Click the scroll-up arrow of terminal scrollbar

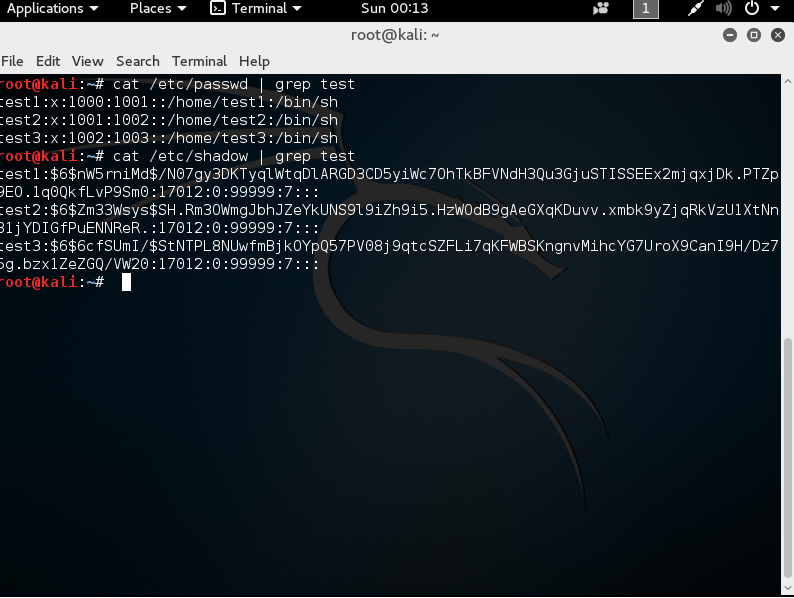point(787,81)
